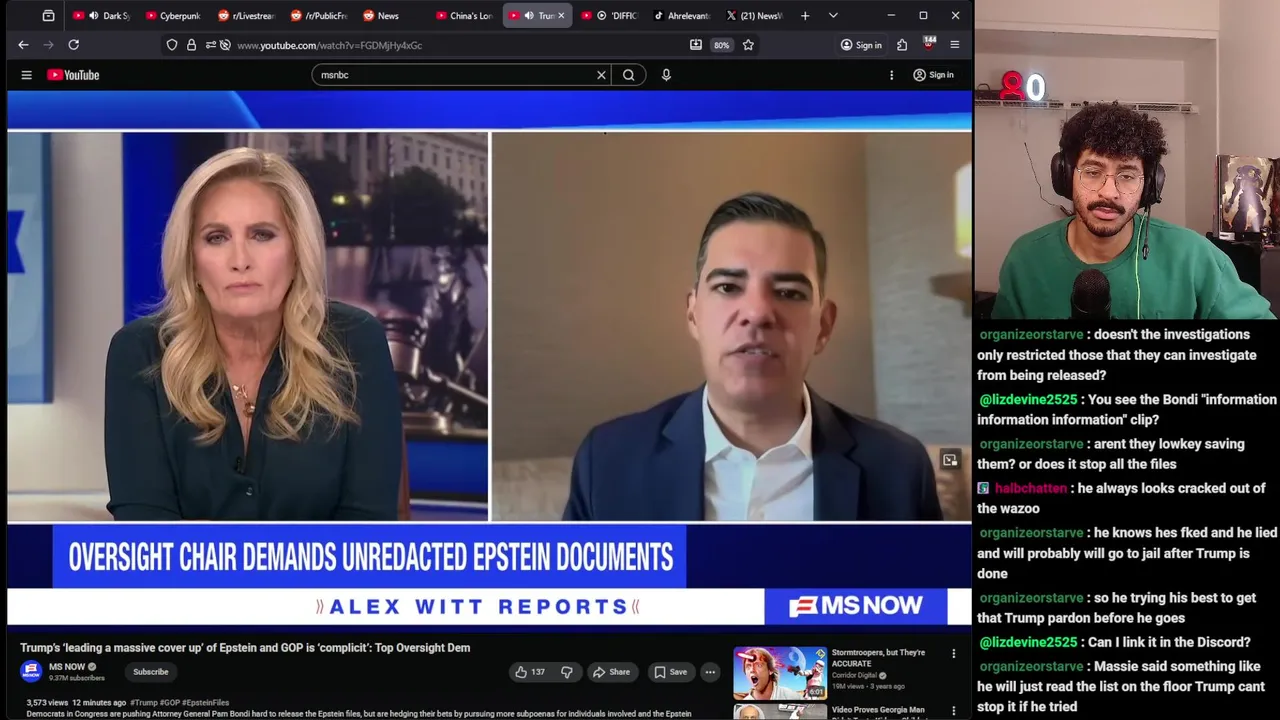The width and height of the screenshot is (1280, 720).
Task: Click the #Trump hashtag link
Action: (x=143, y=703)
